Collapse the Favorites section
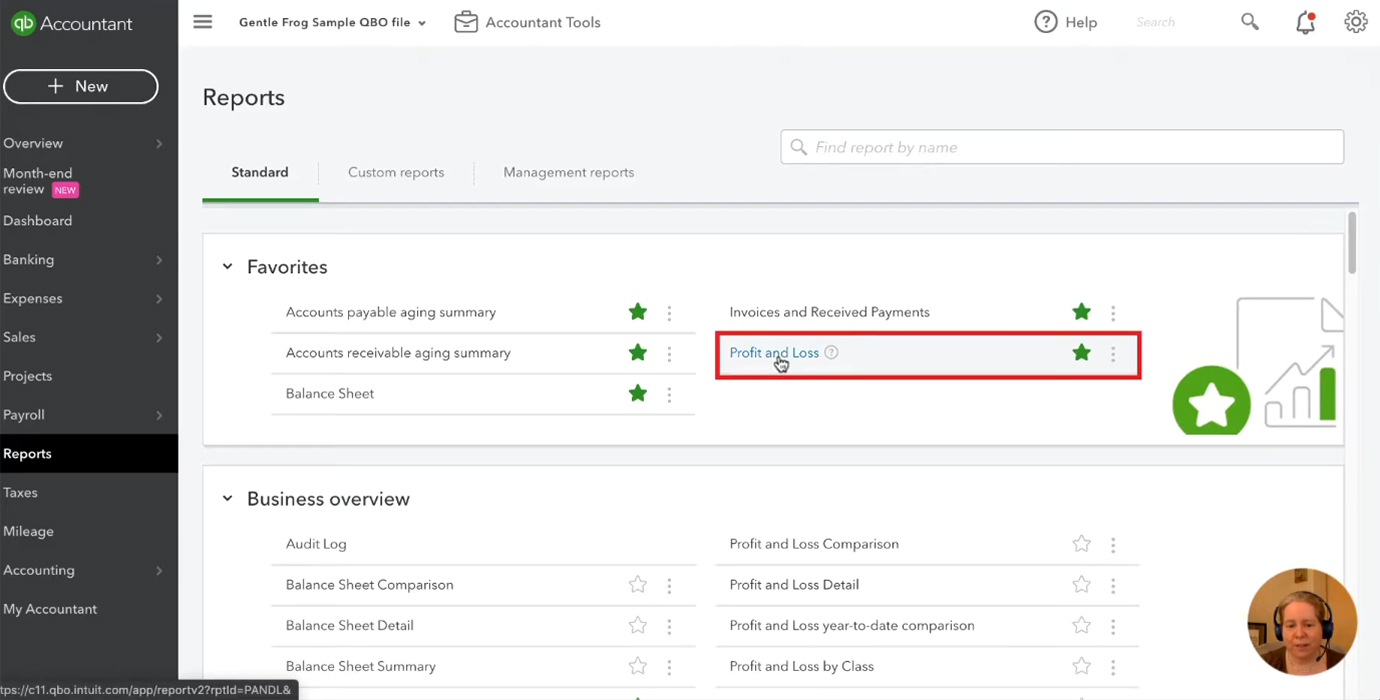The width and height of the screenshot is (1380, 700). coord(227,267)
